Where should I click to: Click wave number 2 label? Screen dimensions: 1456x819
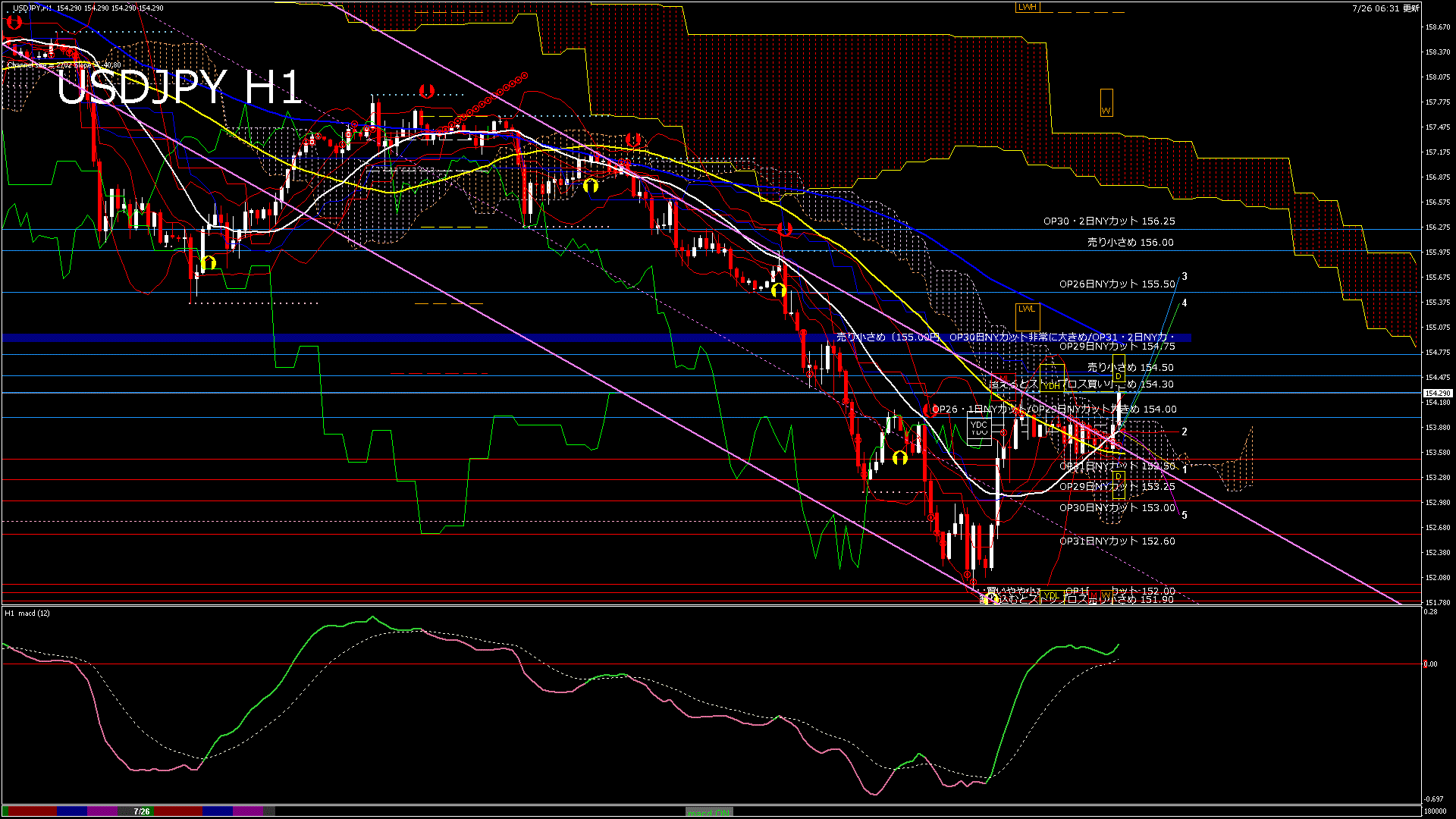coord(1185,431)
